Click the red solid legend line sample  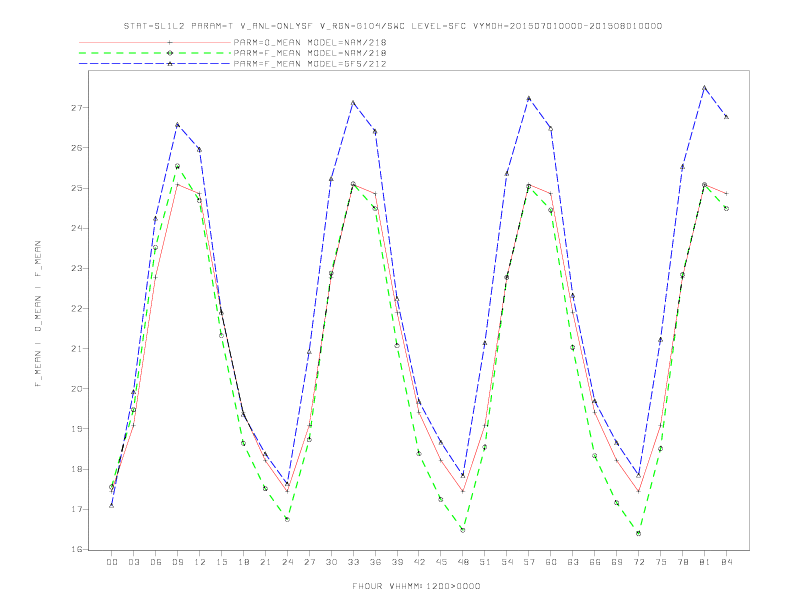tap(155, 42)
